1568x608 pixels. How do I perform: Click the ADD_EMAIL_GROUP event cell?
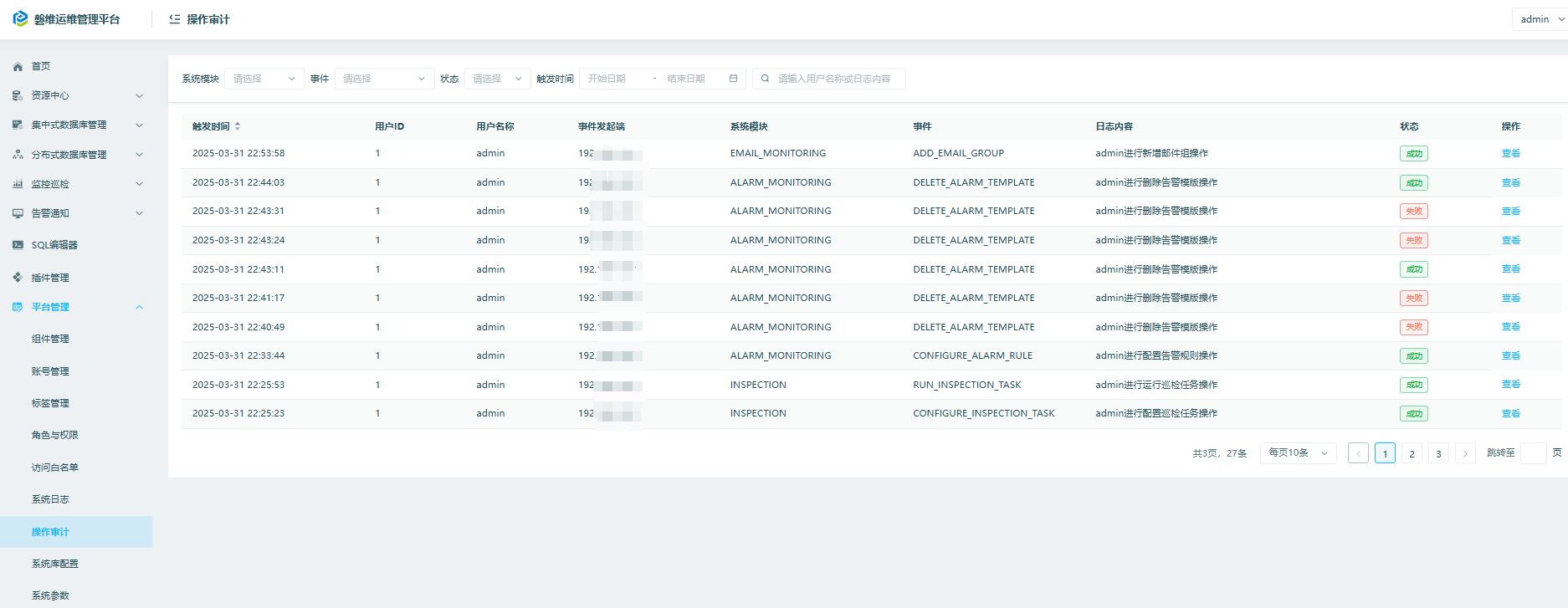tap(959, 153)
